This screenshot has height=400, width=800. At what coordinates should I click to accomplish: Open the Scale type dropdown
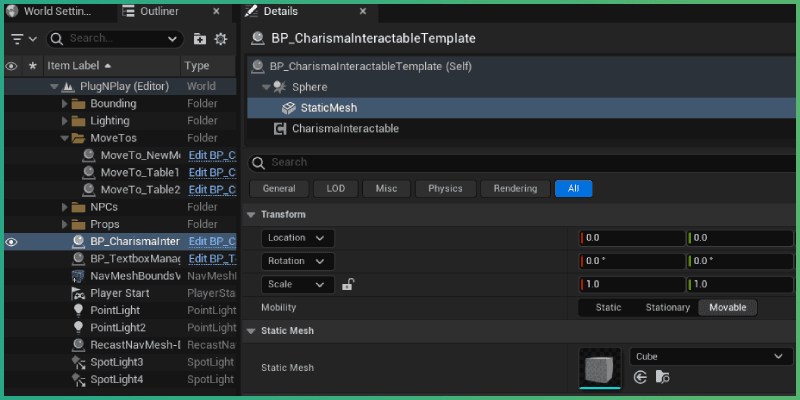coord(298,285)
